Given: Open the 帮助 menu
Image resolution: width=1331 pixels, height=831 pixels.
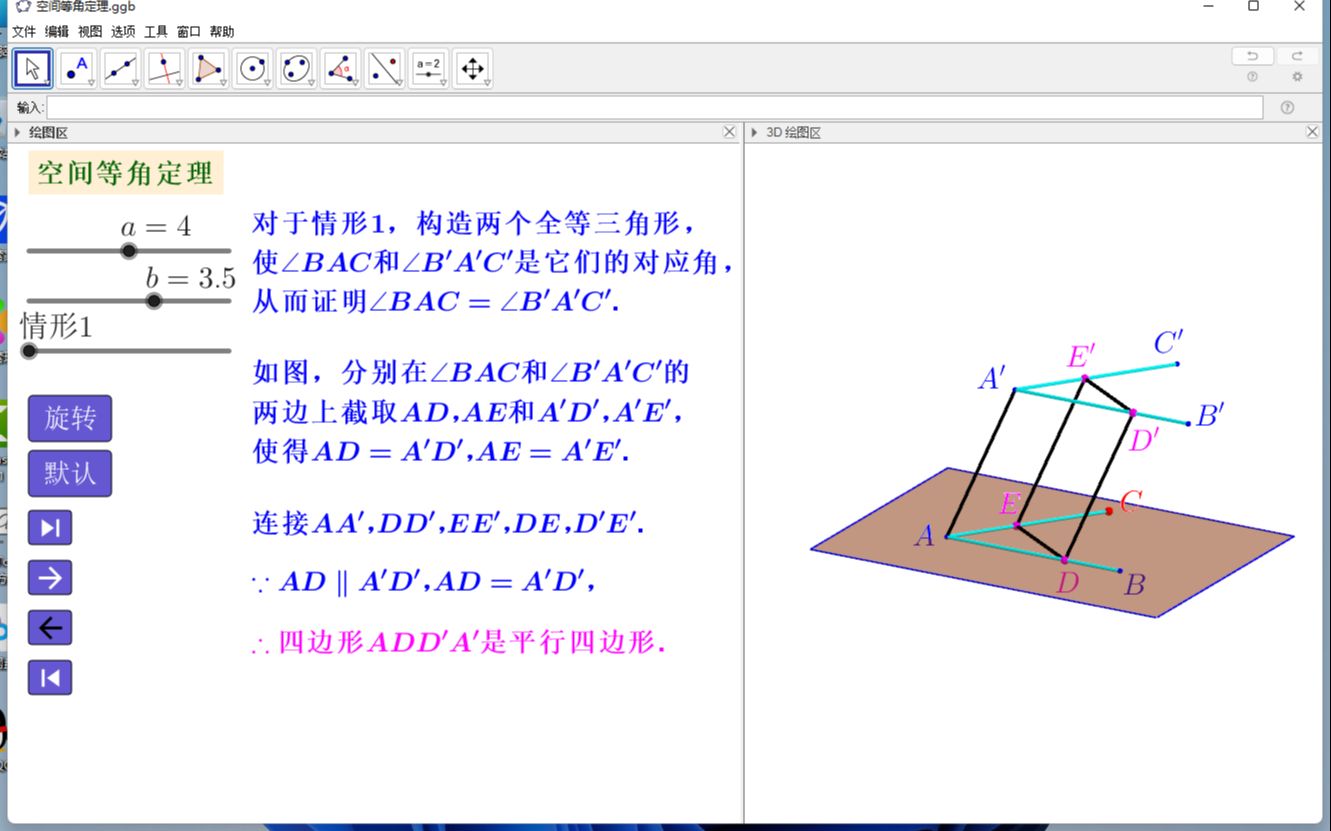Looking at the screenshot, I should click(x=221, y=32).
